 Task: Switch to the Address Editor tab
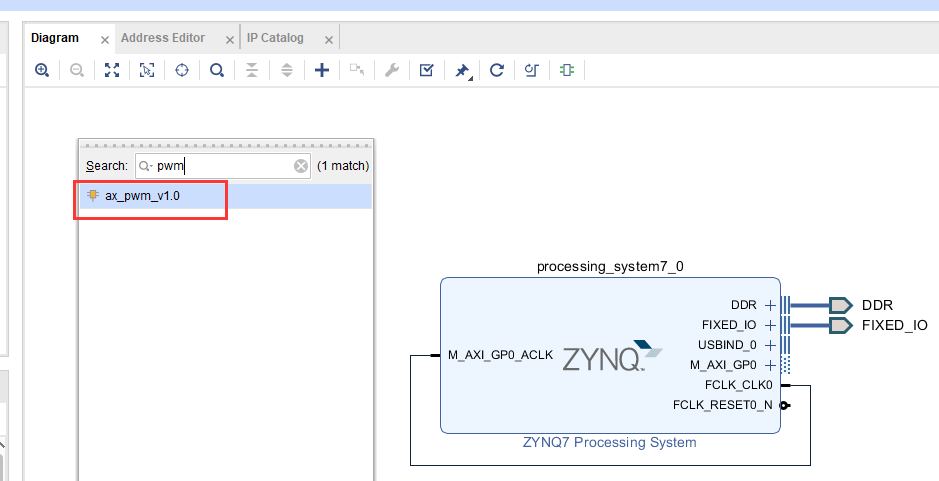point(163,38)
